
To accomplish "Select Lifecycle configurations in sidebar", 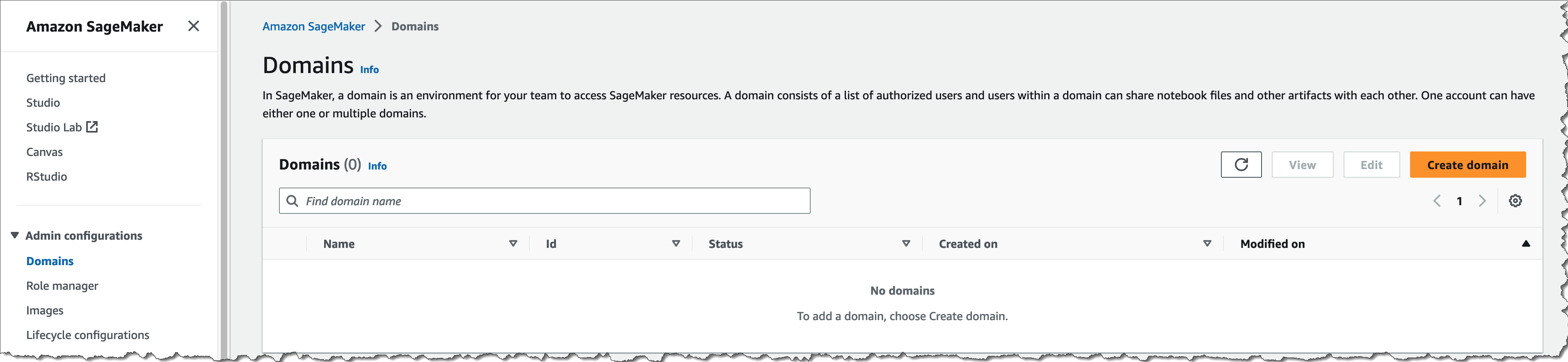I will 88,335.
